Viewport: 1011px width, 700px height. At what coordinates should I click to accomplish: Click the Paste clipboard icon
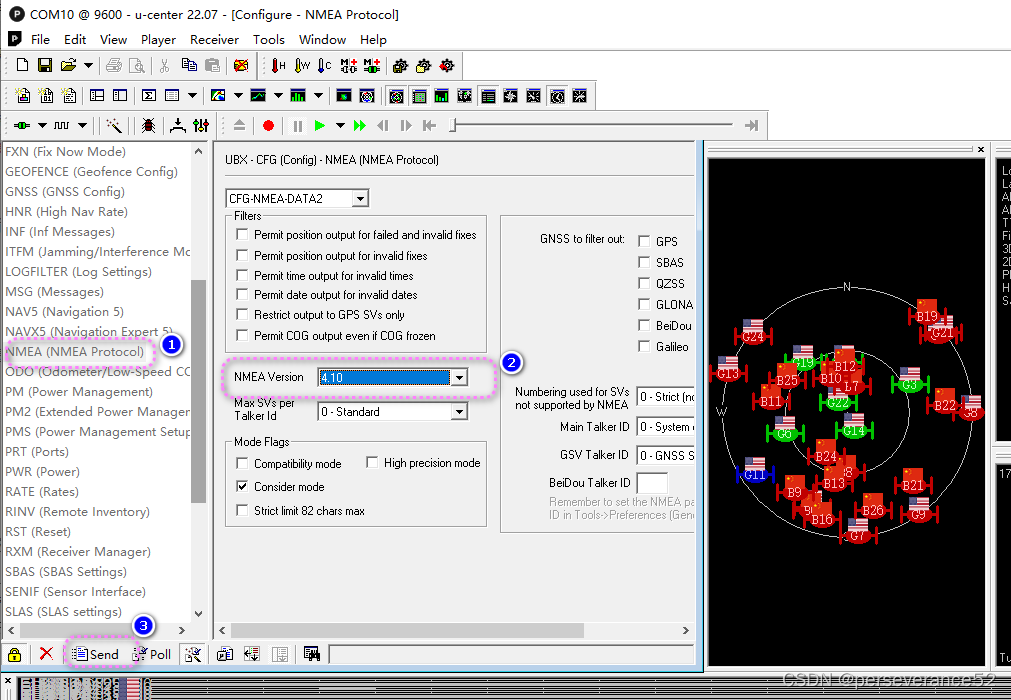click(212, 65)
